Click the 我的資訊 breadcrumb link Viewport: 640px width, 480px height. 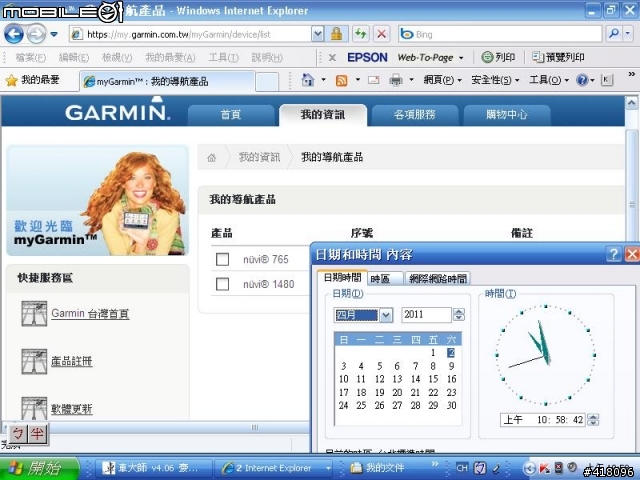coord(259,157)
